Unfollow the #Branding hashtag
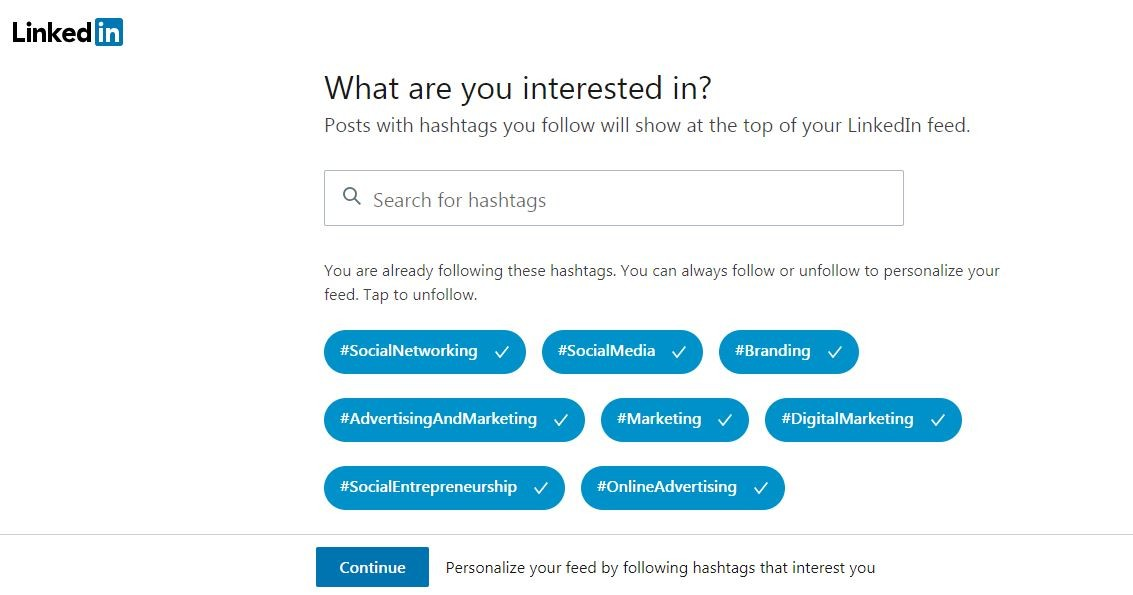 click(x=788, y=352)
